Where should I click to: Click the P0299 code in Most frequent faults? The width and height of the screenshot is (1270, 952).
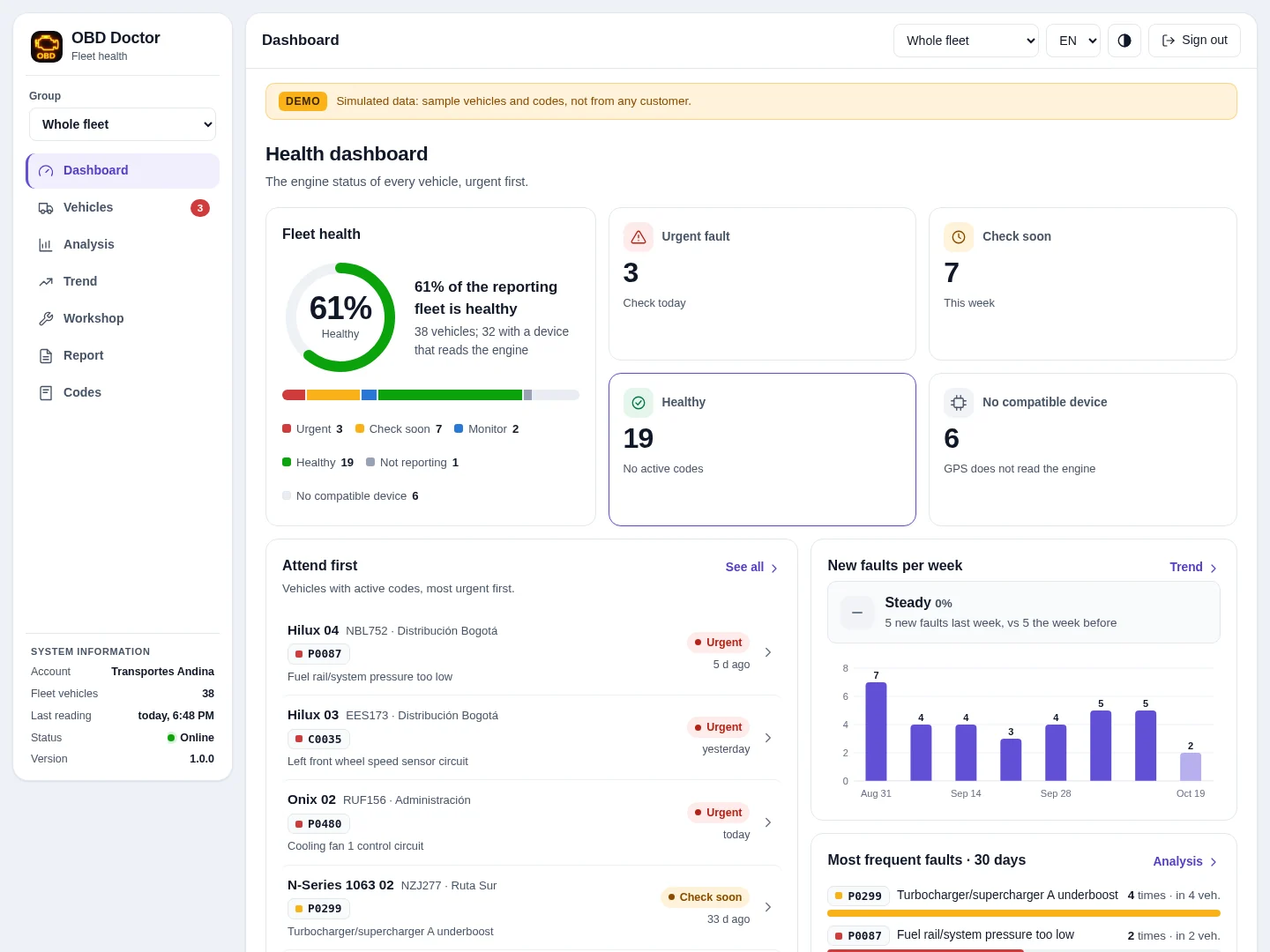pyautogui.click(x=858, y=896)
